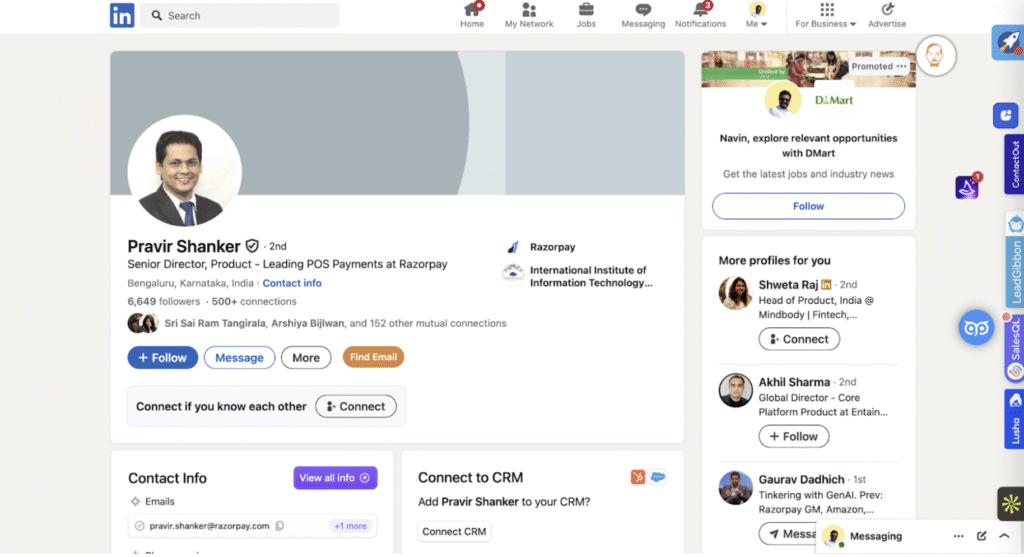
Task: Expand the Me profile dropdown
Action: pos(756,15)
